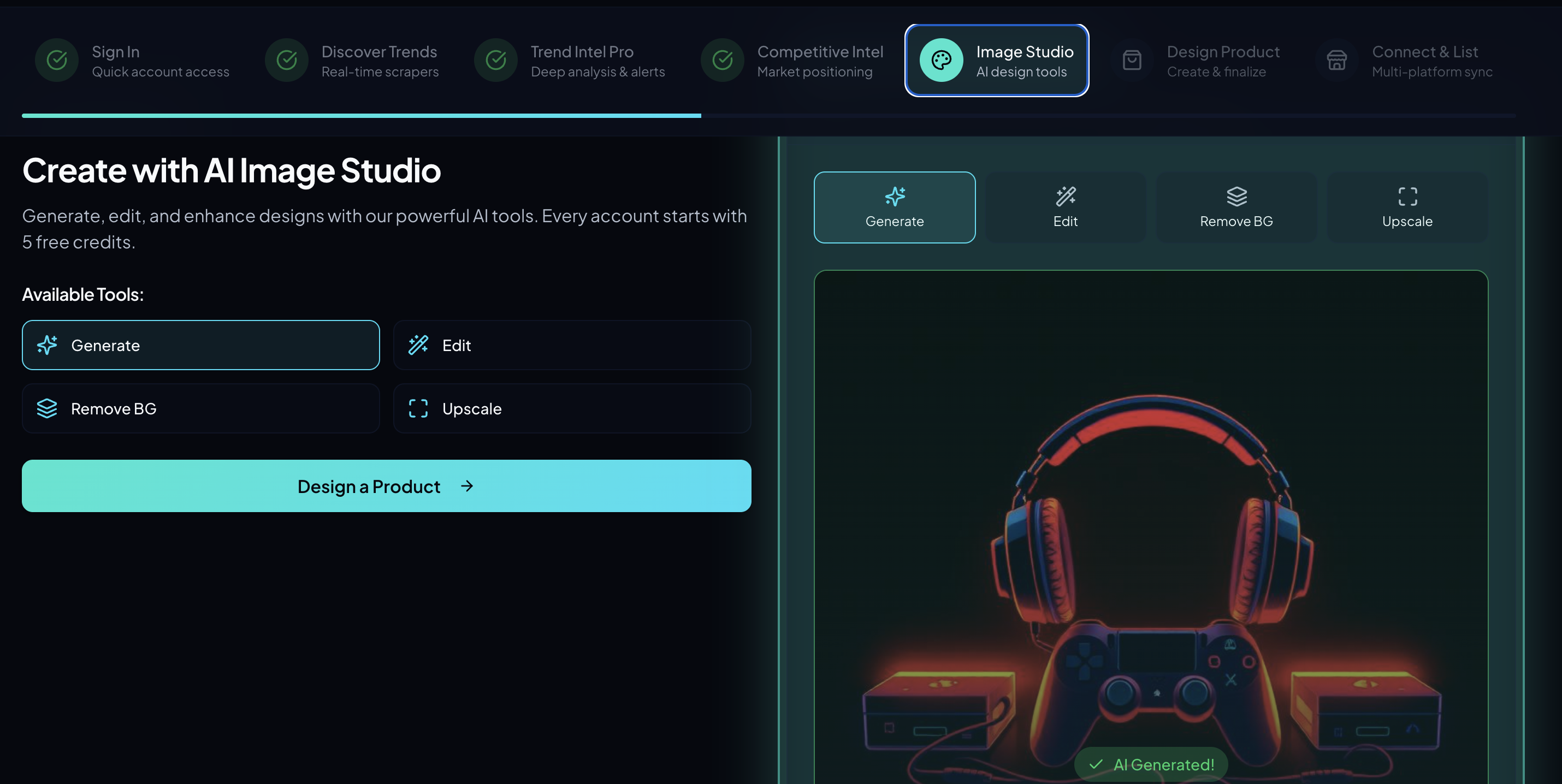The height and width of the screenshot is (784, 1562).
Task: Select Edit under Available Tools
Action: coord(571,345)
